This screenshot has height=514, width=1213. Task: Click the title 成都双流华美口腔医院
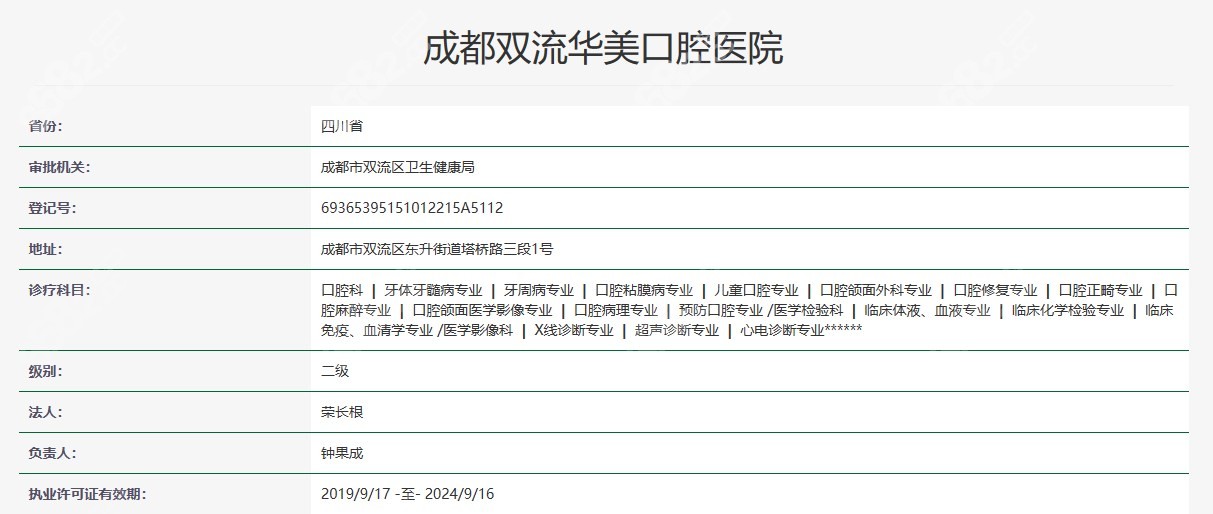pos(604,49)
